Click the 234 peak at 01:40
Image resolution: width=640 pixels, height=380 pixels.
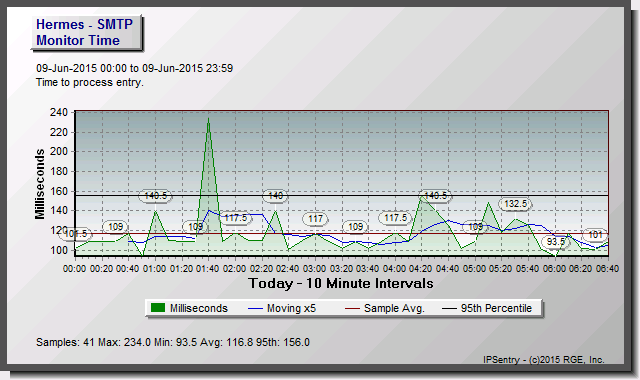click(209, 118)
